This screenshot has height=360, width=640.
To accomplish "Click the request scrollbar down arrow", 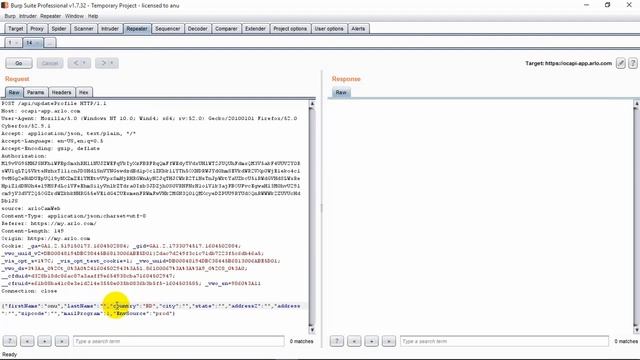I will coord(312,330).
